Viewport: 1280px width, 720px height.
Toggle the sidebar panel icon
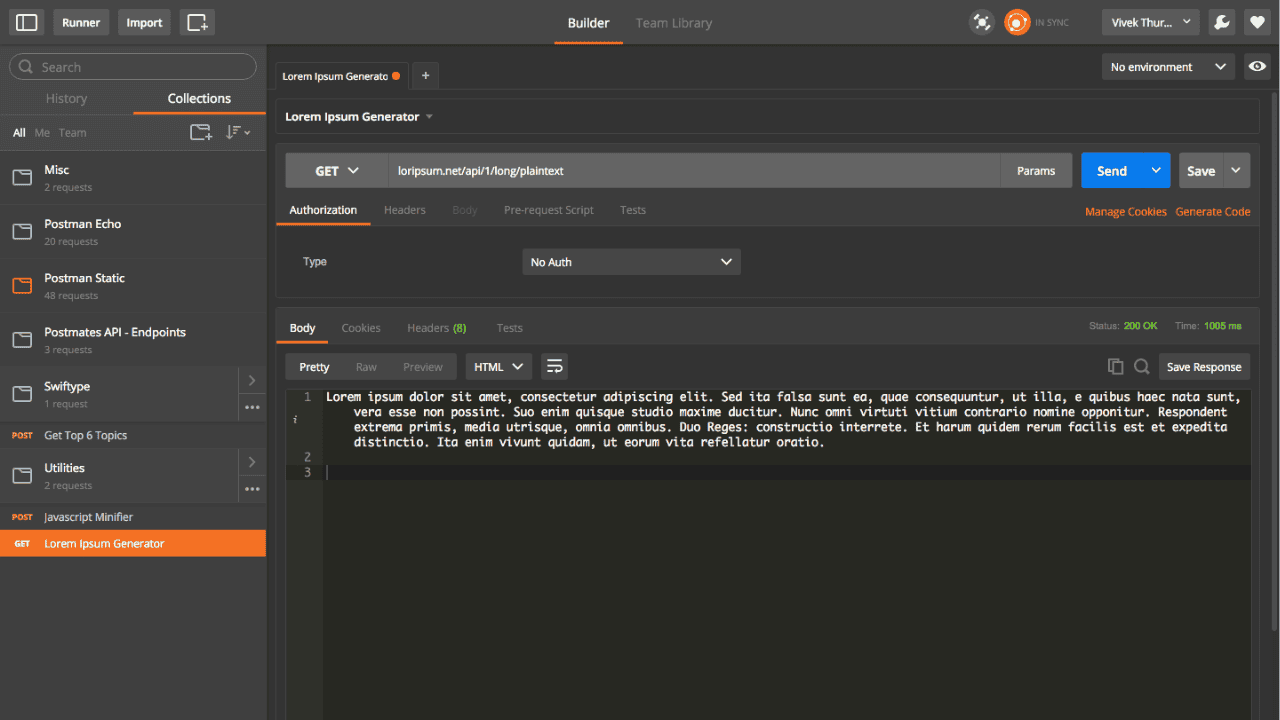[x=27, y=22]
